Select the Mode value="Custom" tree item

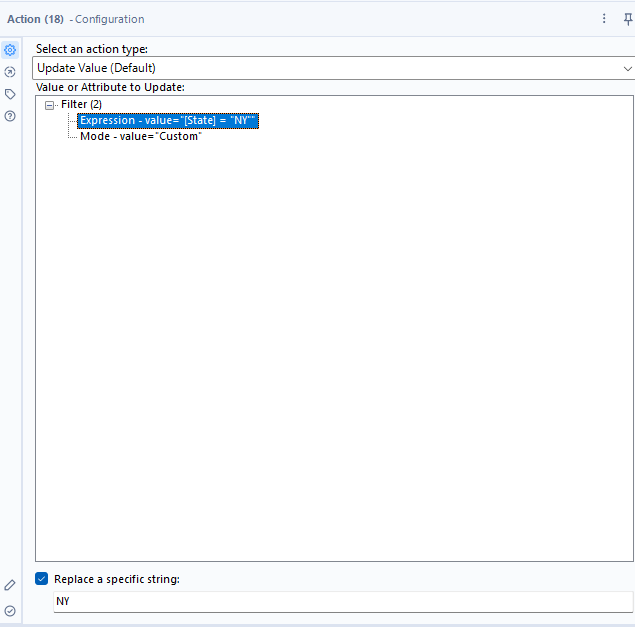[141, 136]
